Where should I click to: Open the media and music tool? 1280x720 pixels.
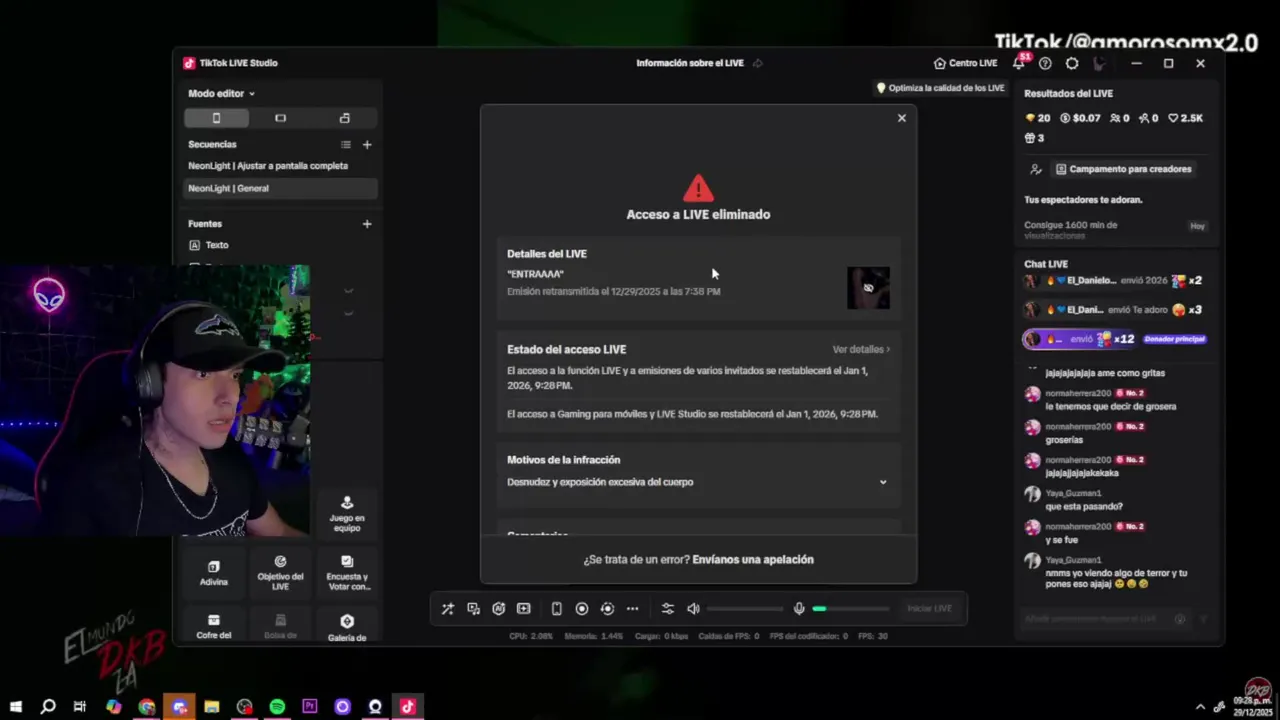pos(473,608)
